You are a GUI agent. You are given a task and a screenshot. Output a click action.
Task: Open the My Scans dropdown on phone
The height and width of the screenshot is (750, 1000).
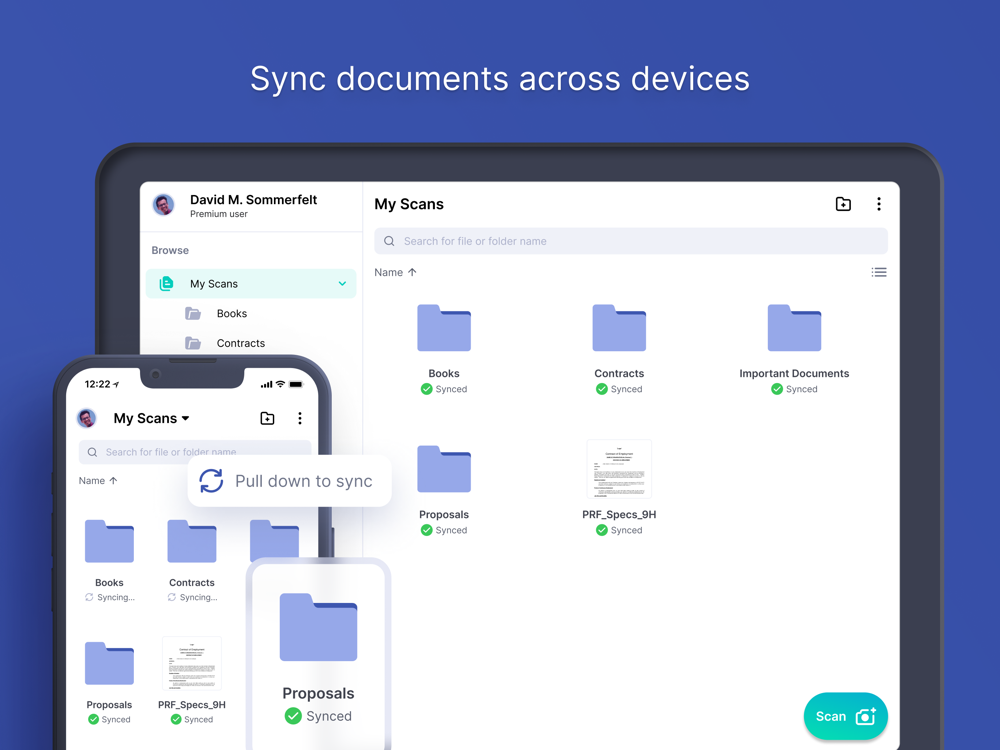(152, 418)
